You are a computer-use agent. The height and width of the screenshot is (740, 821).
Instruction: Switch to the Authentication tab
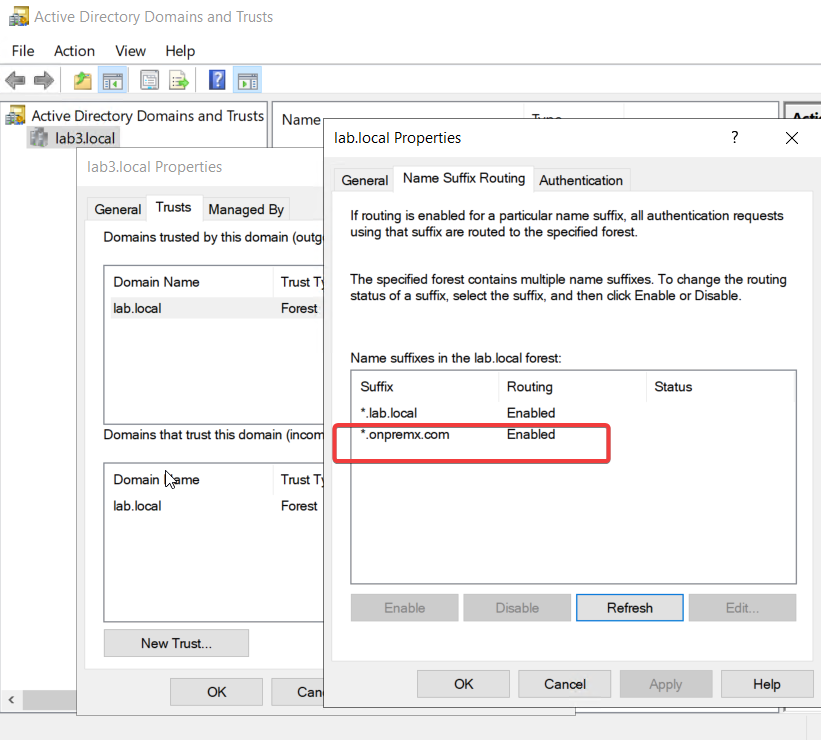pyautogui.click(x=581, y=180)
